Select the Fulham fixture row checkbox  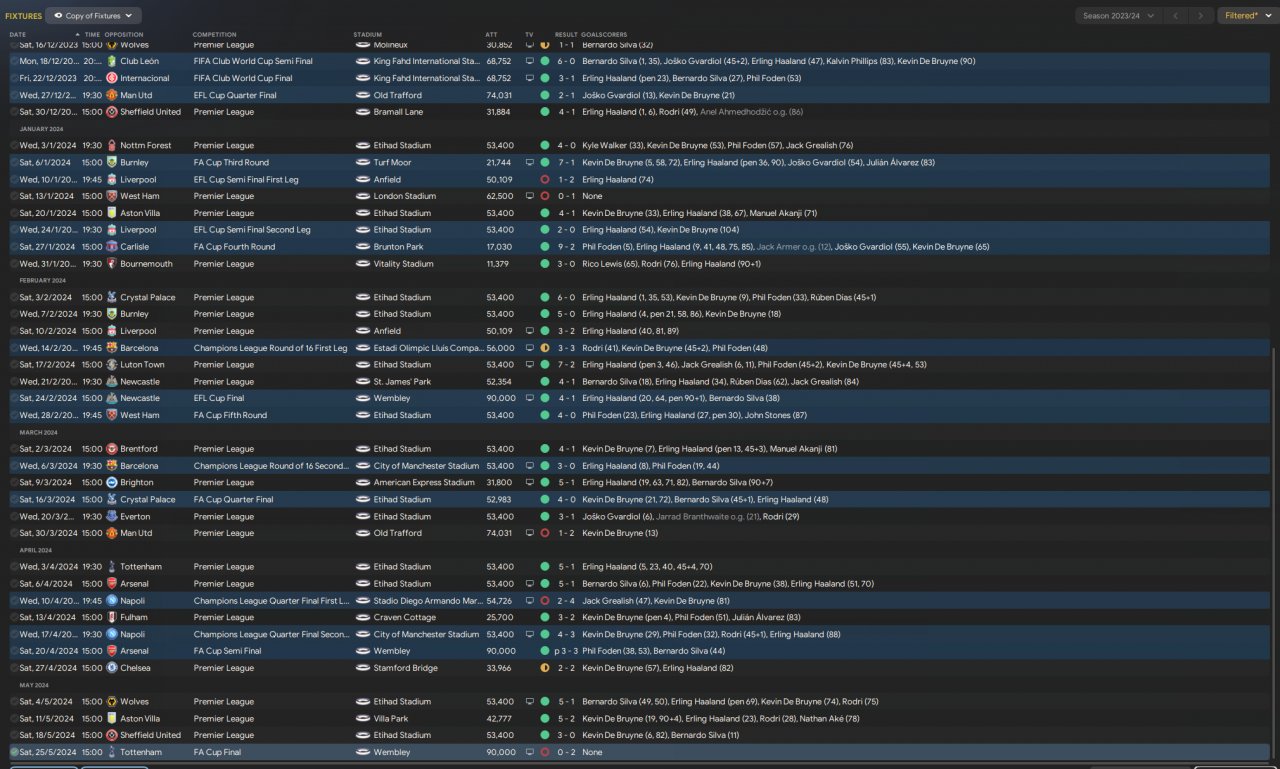coord(14,618)
